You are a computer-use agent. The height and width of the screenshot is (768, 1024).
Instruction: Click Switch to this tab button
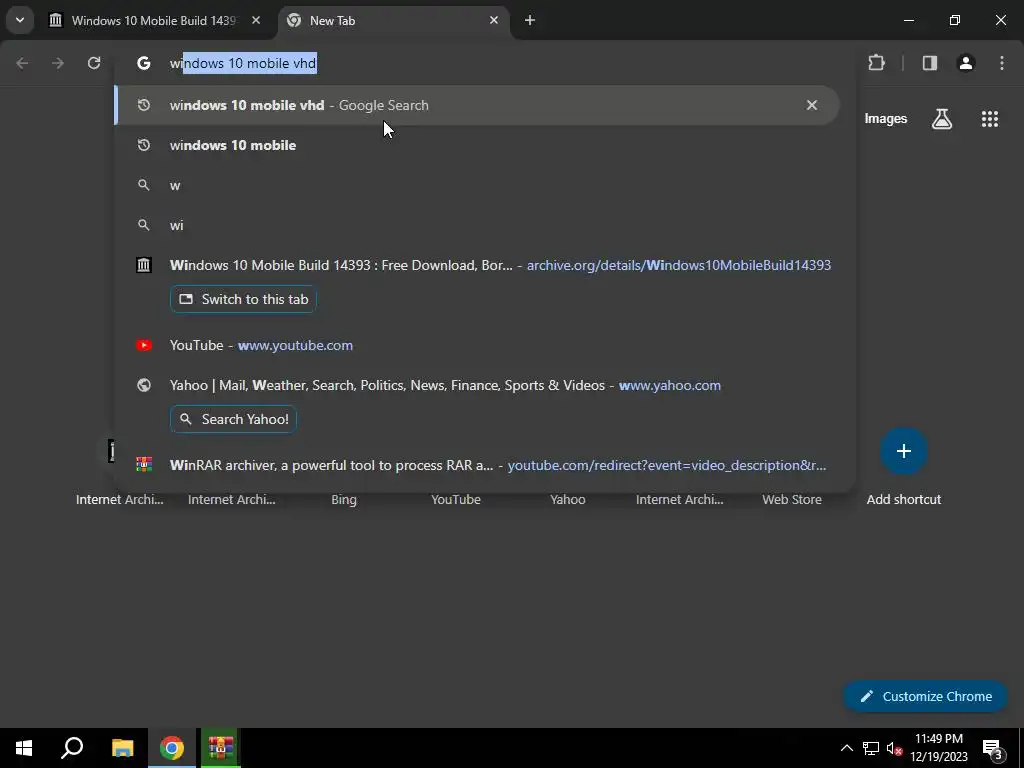pyautogui.click(x=244, y=299)
